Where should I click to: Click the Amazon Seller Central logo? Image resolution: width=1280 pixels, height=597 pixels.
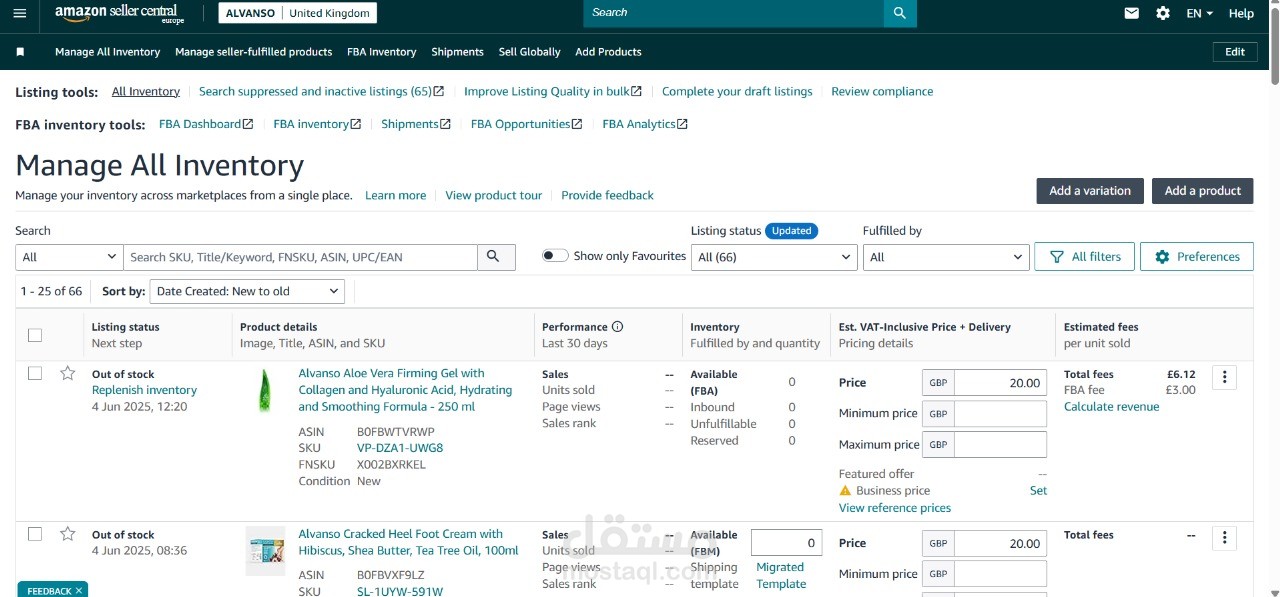119,13
